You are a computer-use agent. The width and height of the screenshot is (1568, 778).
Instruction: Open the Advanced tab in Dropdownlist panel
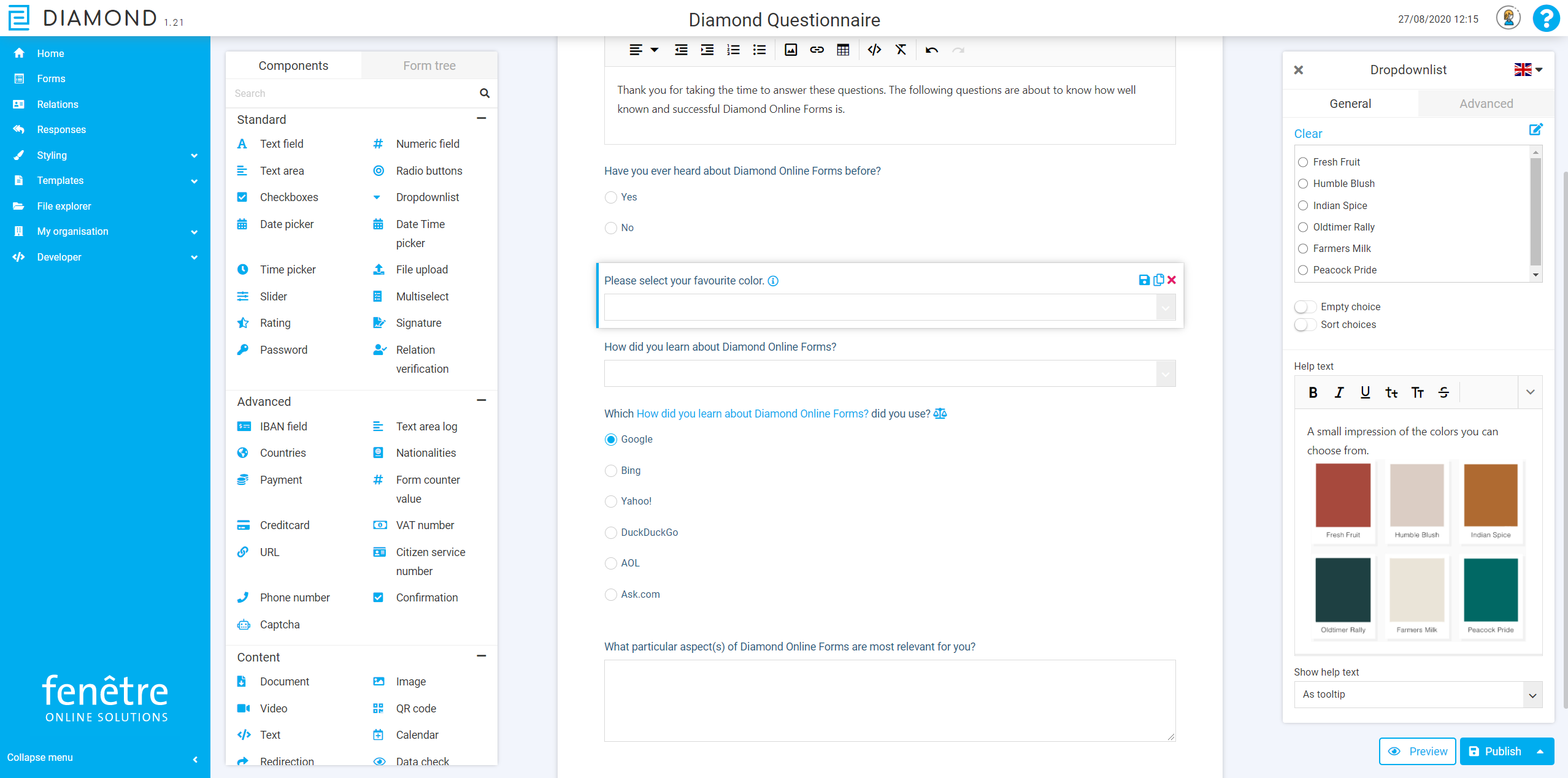pyautogui.click(x=1485, y=104)
